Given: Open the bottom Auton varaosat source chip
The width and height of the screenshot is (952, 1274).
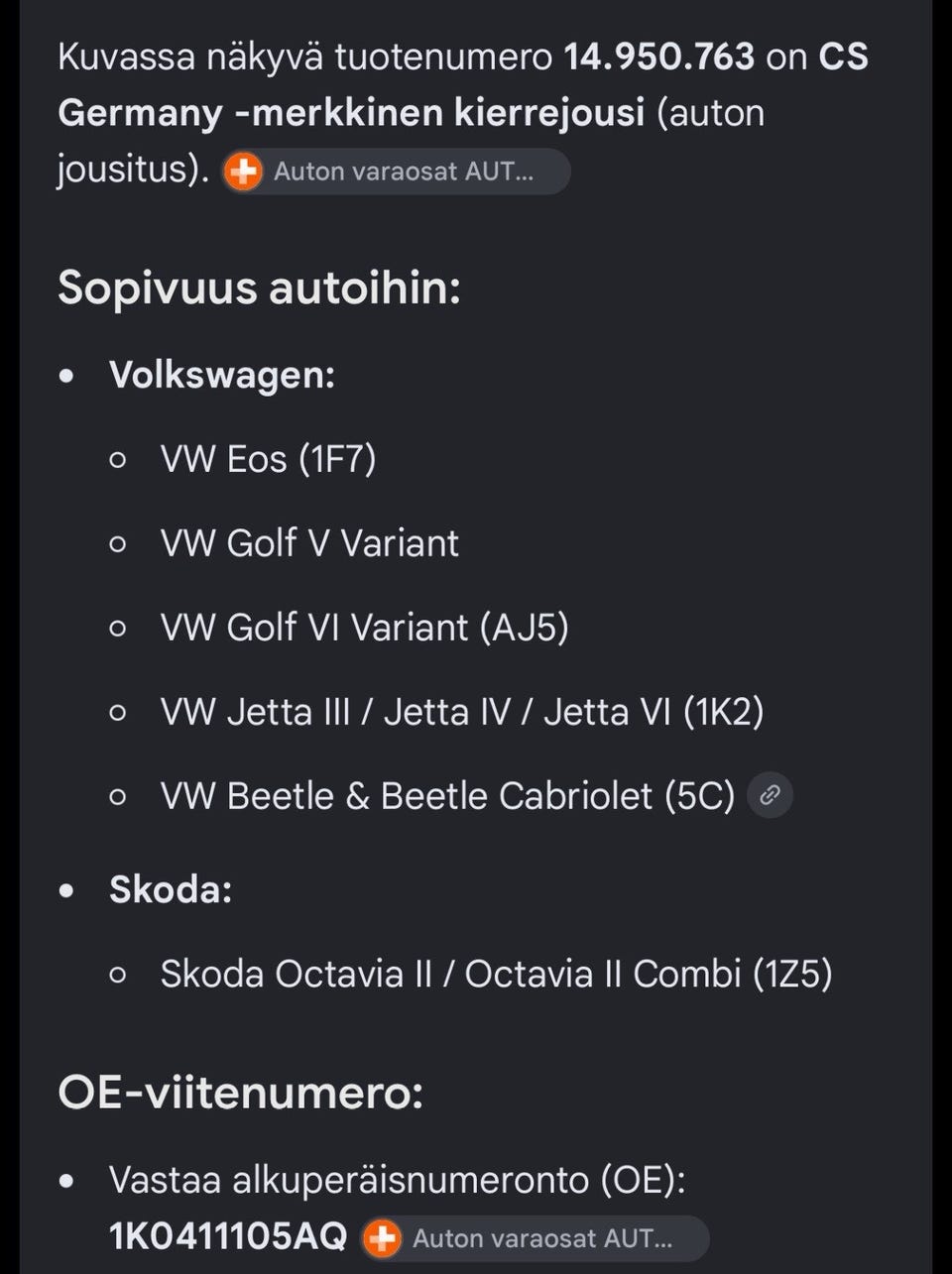Looking at the screenshot, I should tap(535, 1238).
